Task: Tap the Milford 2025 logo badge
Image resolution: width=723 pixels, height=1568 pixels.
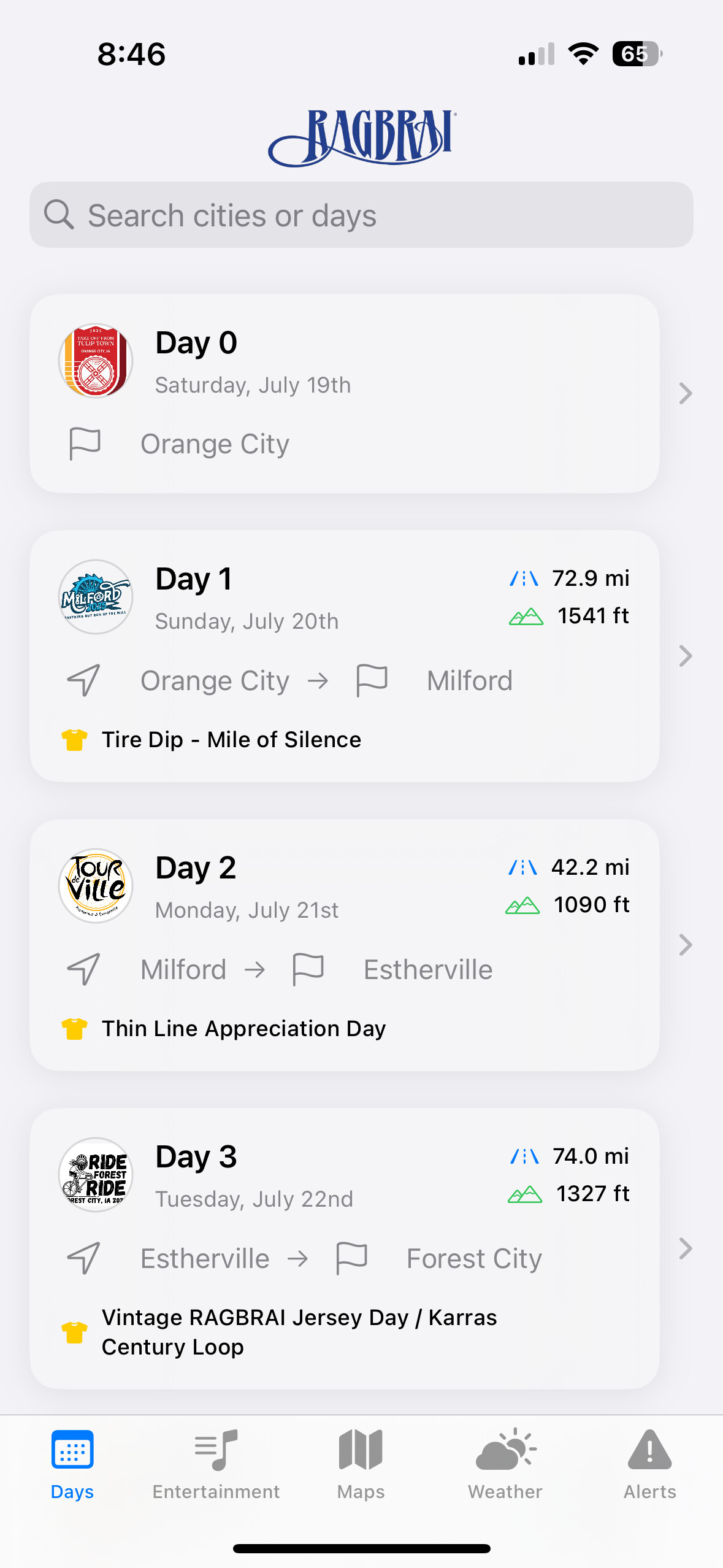Action: (96, 597)
